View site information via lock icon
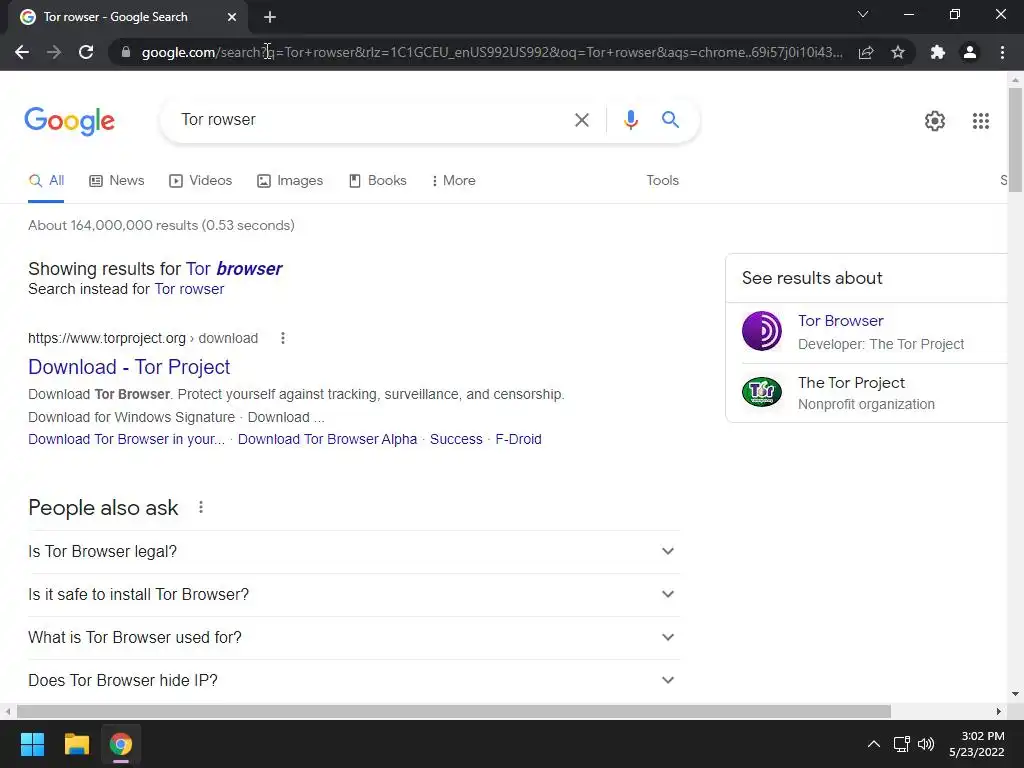Viewport: 1024px width, 768px height. 126,52
